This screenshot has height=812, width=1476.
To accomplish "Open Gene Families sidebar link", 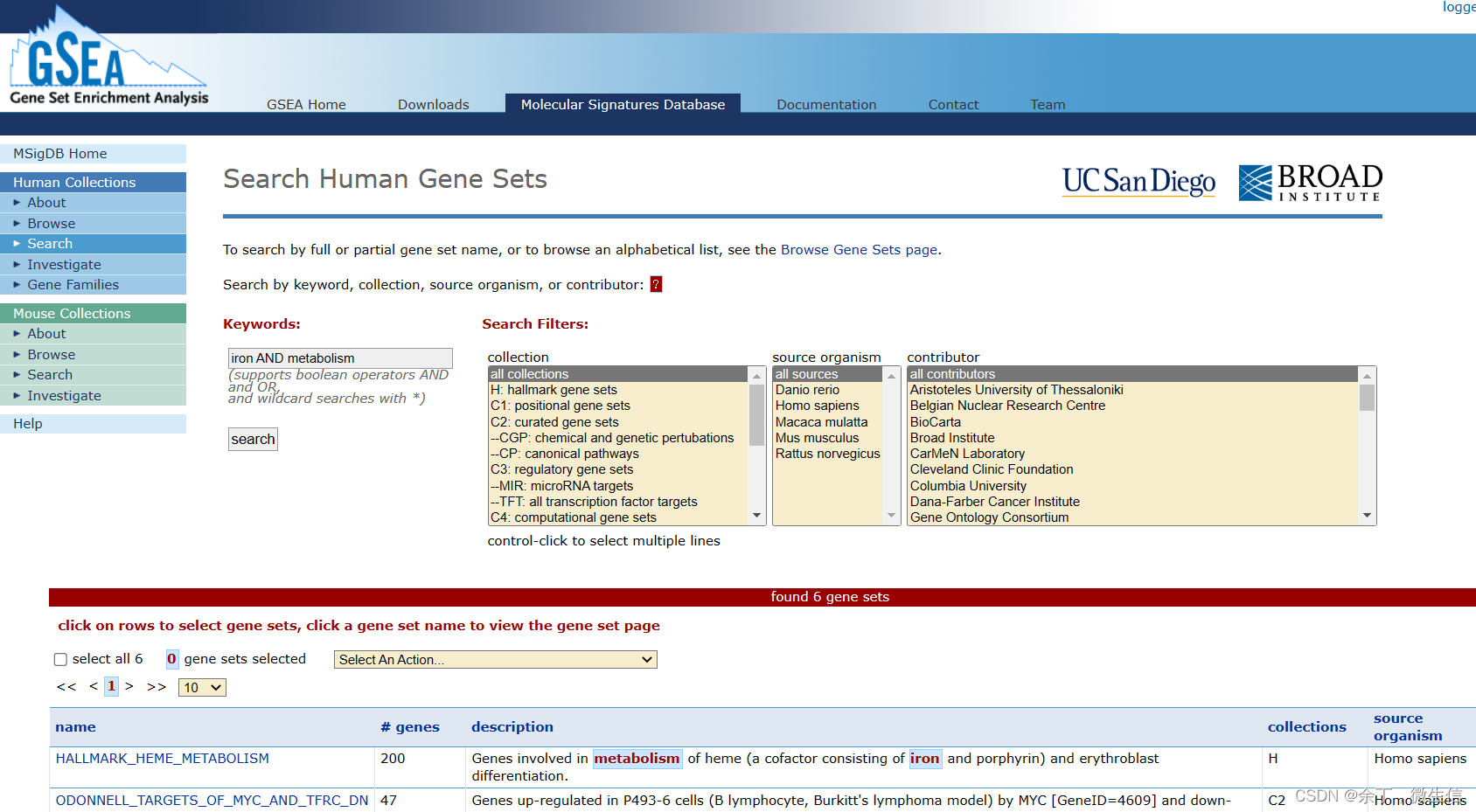I will [93, 285].
